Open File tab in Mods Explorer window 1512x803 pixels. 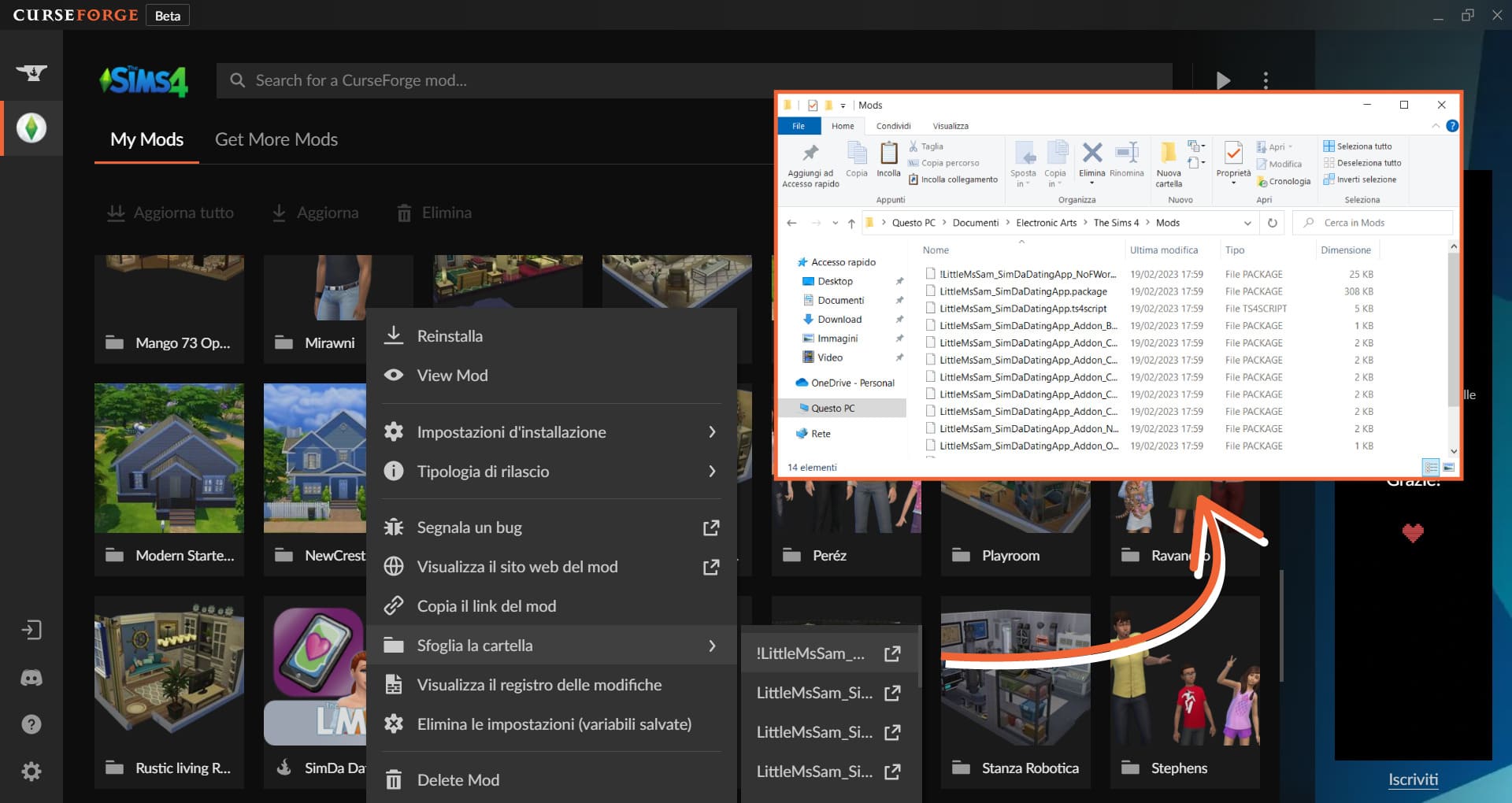point(799,126)
